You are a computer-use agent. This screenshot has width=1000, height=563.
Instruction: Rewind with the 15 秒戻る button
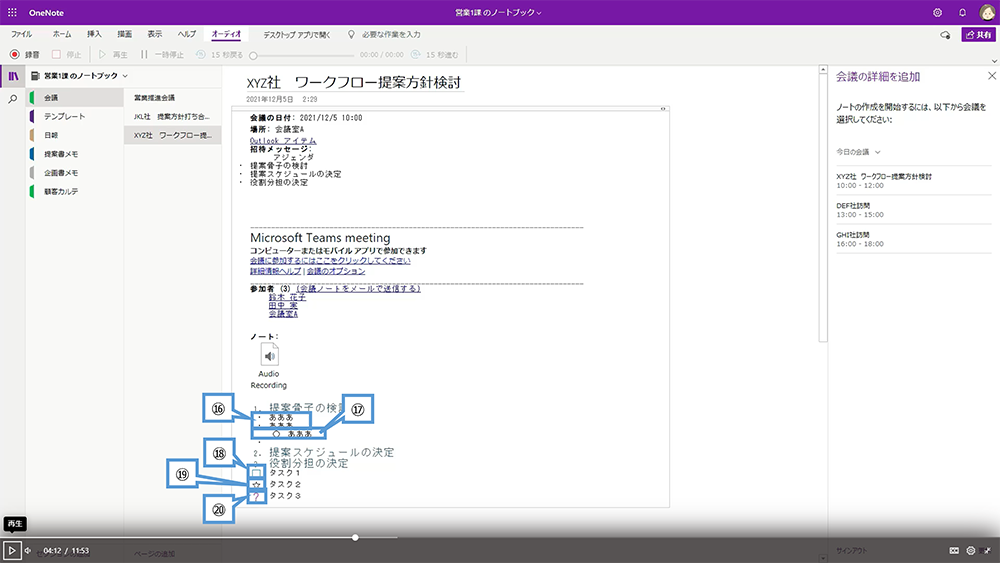219,55
